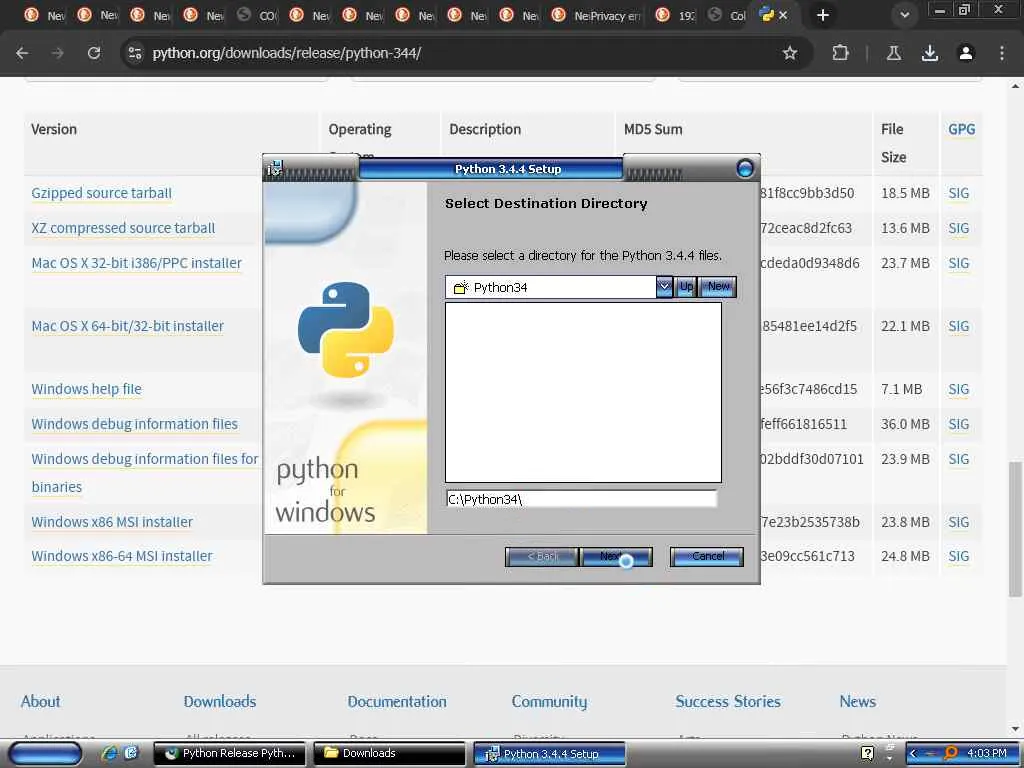Open the GPG column header link
Screen dimensions: 1024x768
(961, 129)
